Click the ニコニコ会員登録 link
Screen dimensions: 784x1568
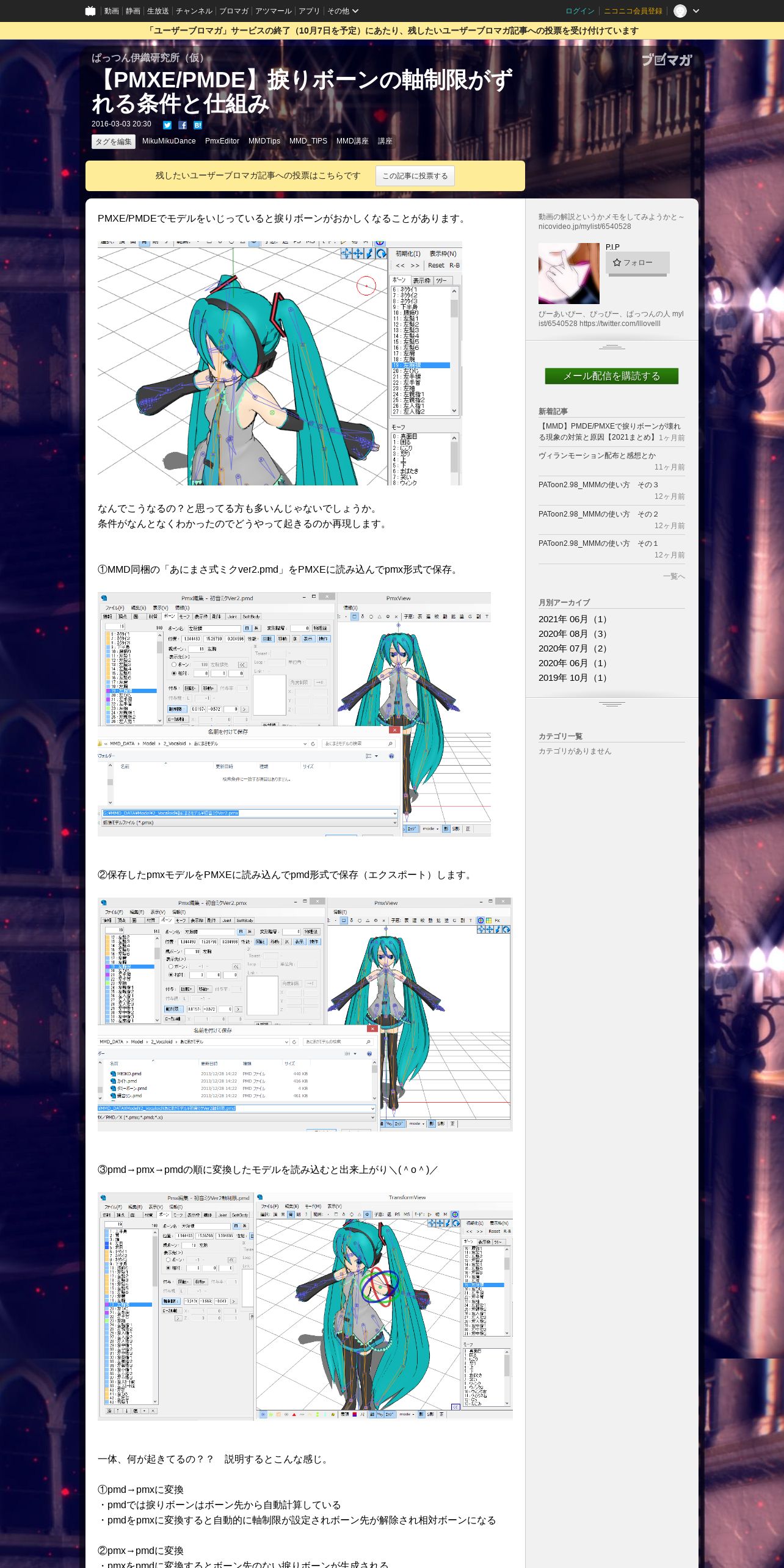pyautogui.click(x=633, y=11)
